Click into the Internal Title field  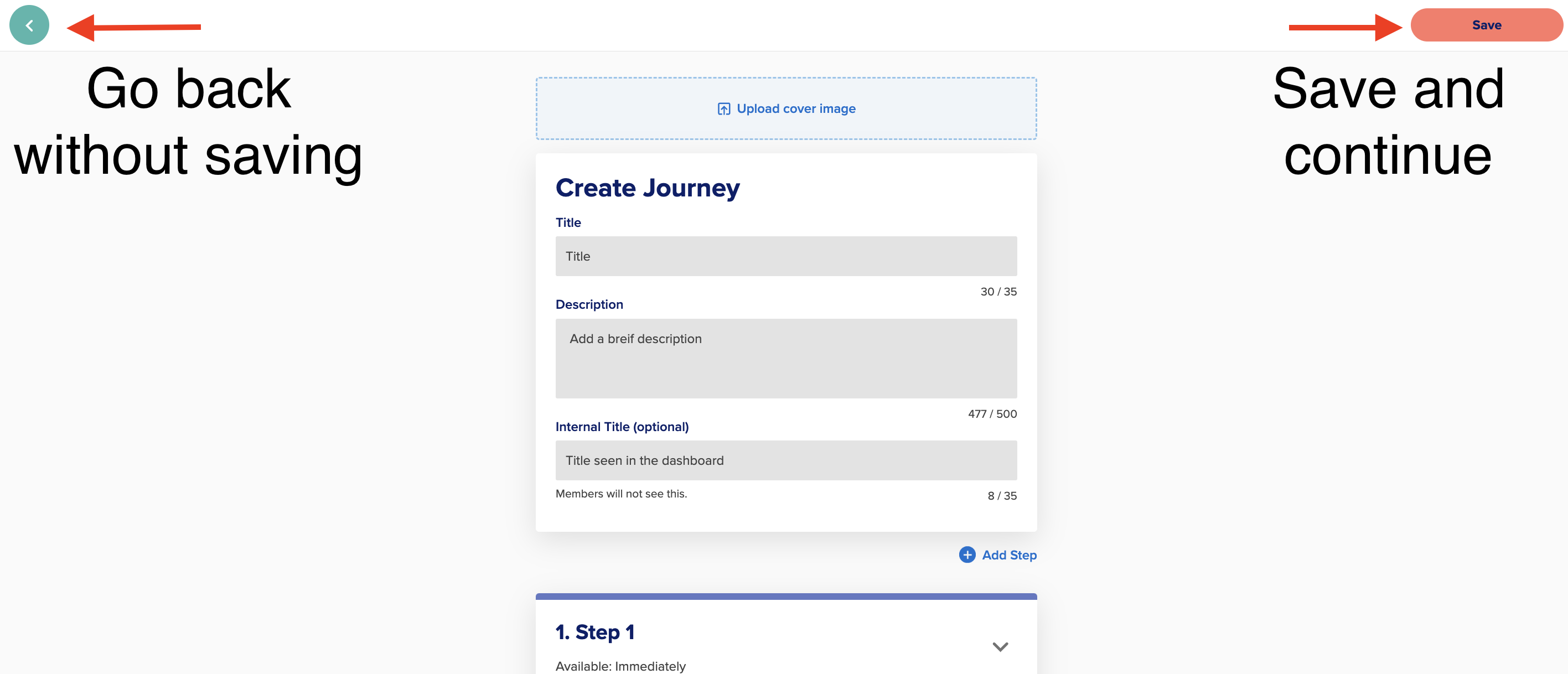[x=786, y=460]
